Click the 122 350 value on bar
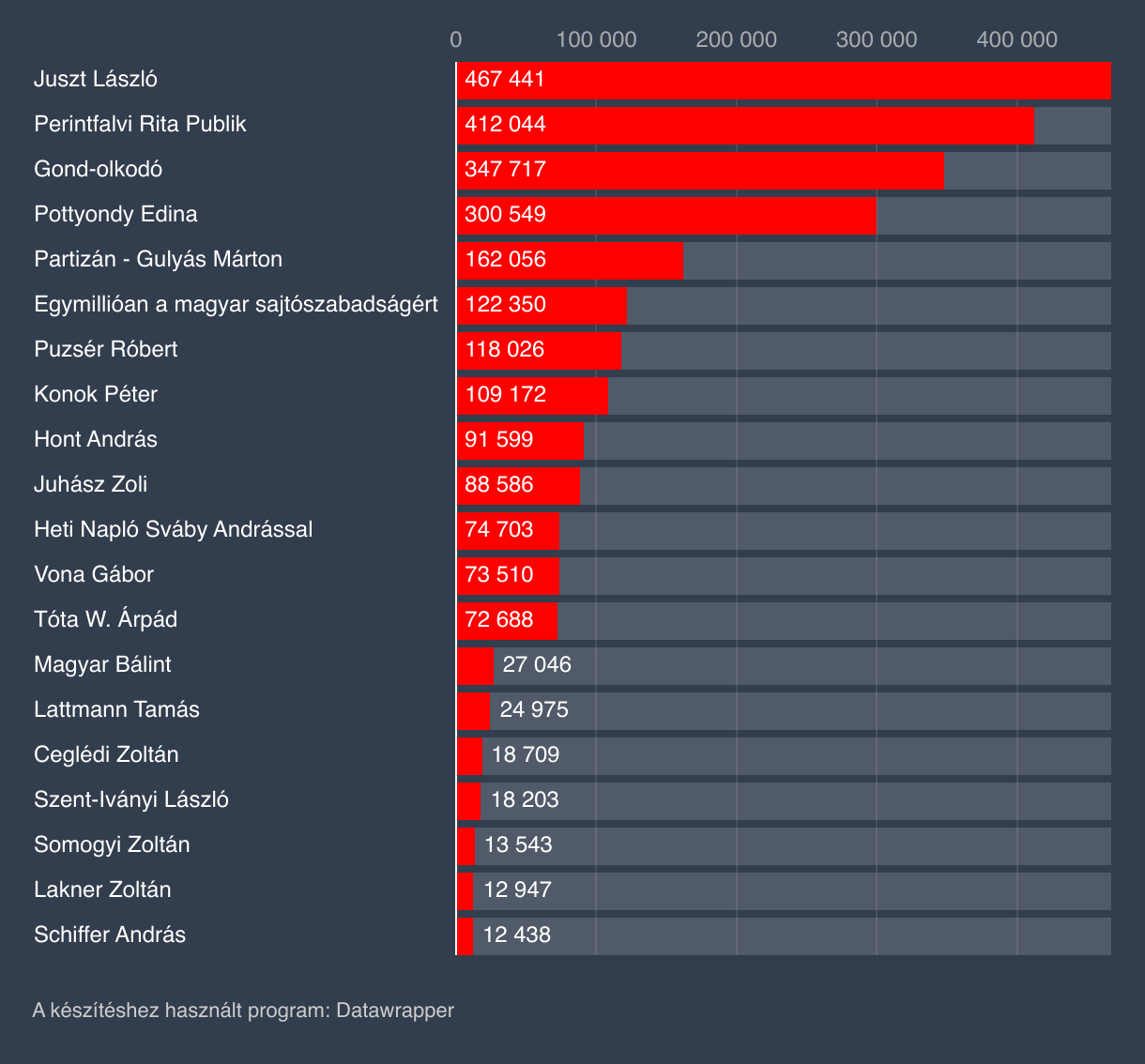The width and height of the screenshot is (1145, 1064). tap(505, 305)
